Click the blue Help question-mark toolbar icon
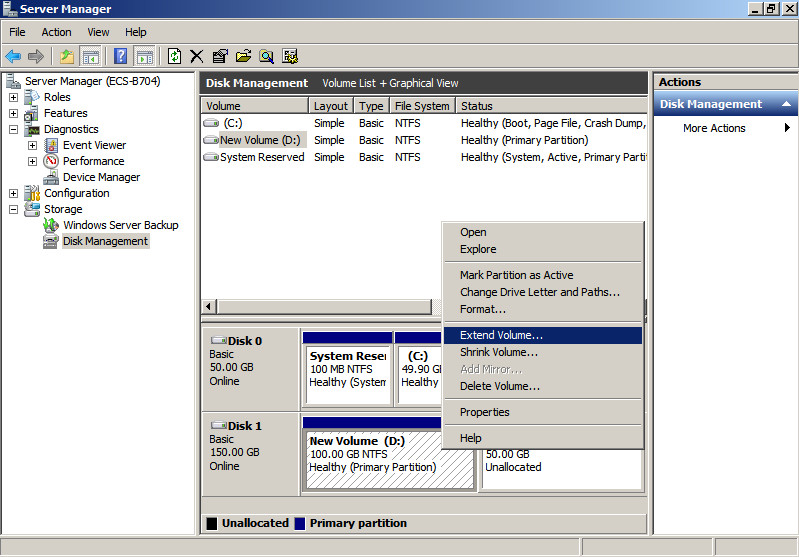Viewport: 799px width, 557px height. tap(120, 56)
